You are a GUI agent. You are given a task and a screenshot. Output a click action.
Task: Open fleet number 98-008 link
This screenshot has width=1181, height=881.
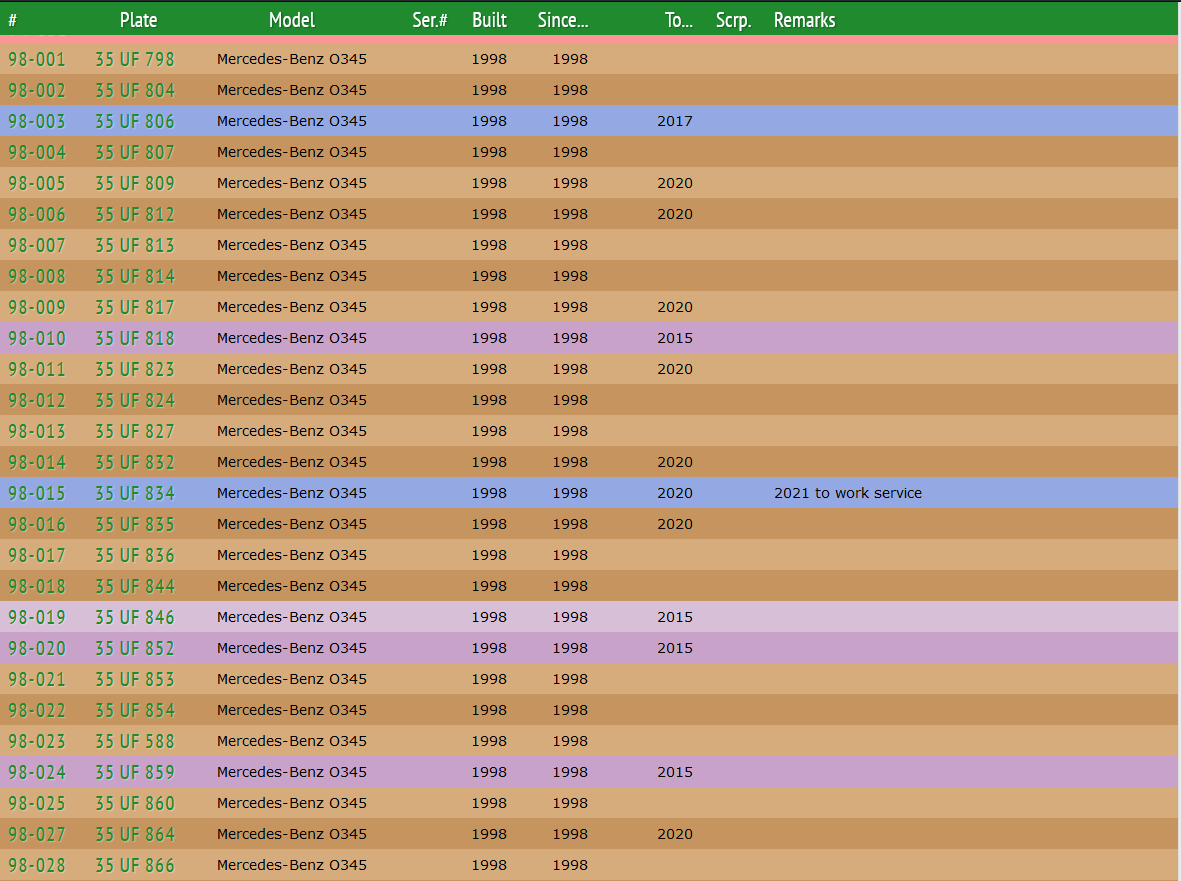(37, 276)
